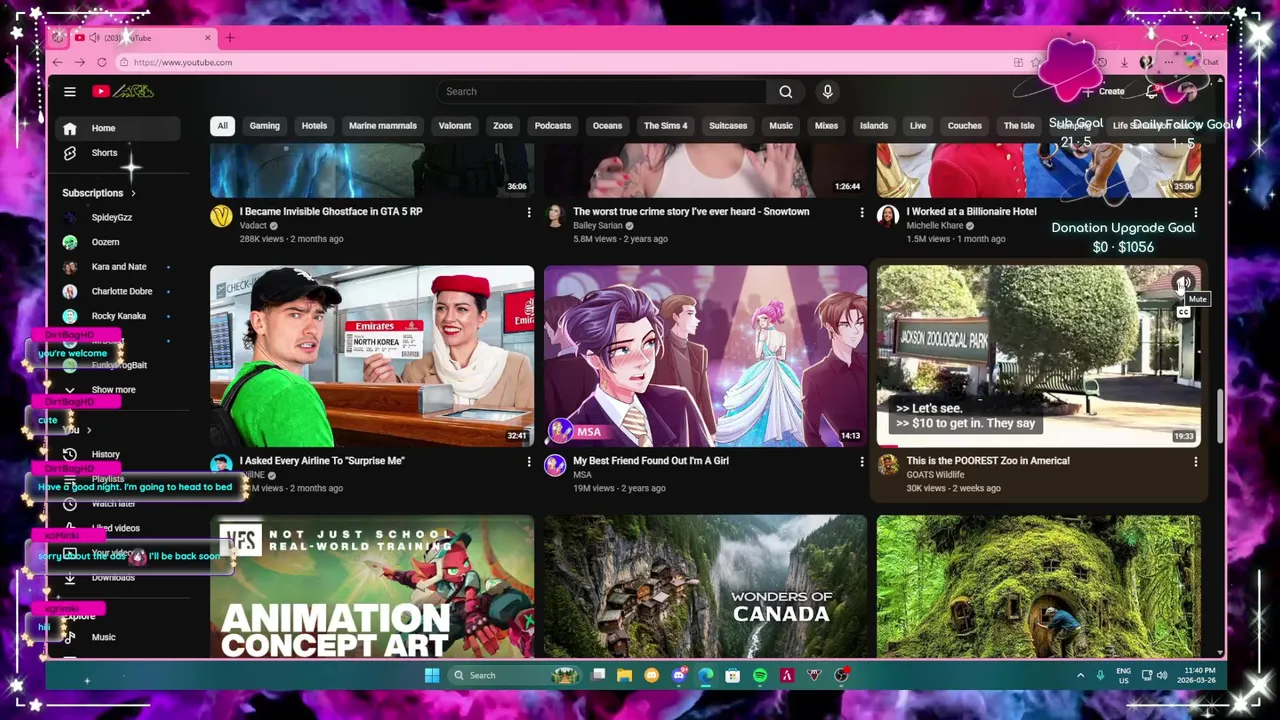The image size is (1280, 720).
Task: Open browser history icon
Action: [x=1101, y=62]
